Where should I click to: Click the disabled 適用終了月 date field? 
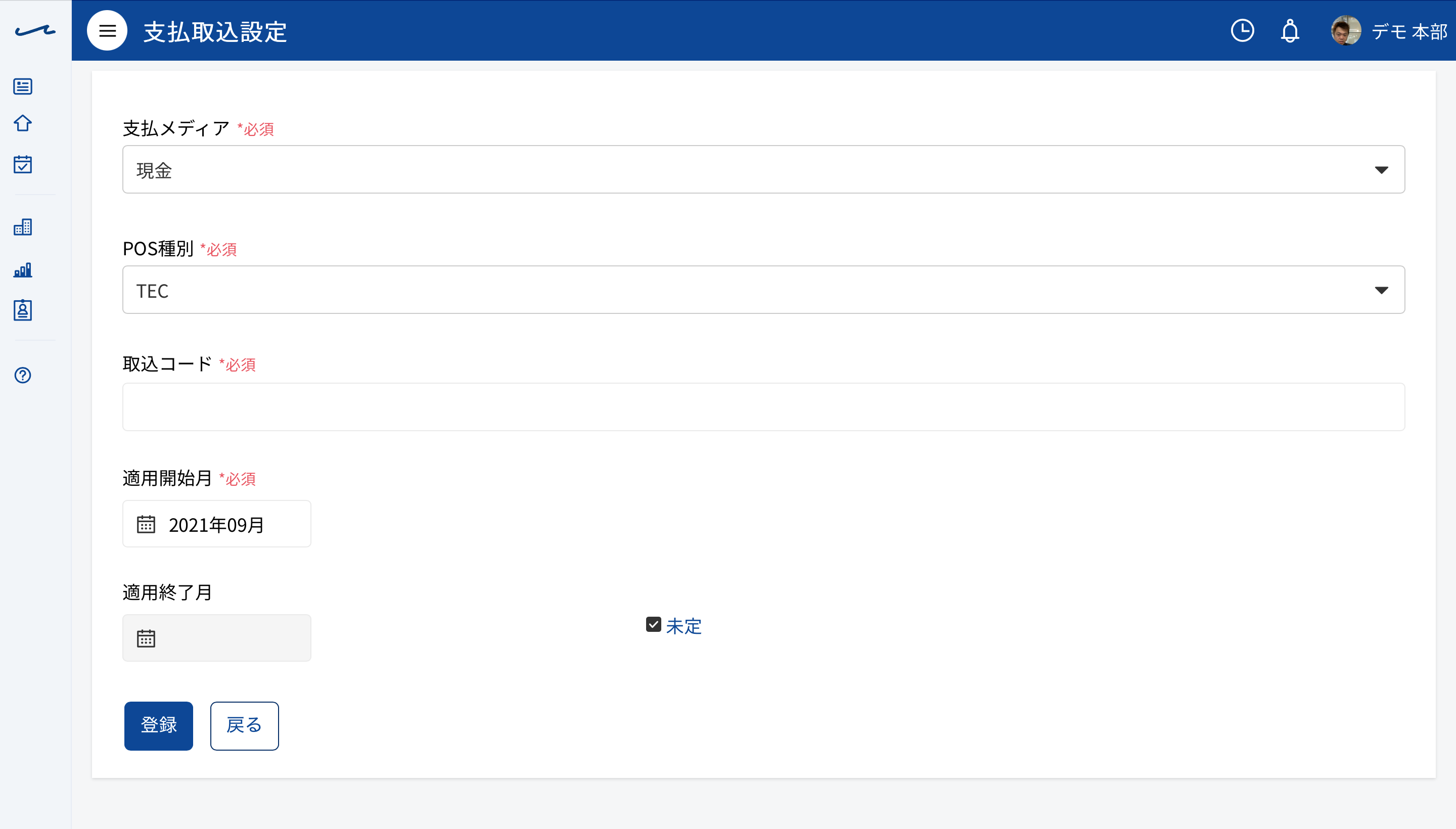point(217,638)
